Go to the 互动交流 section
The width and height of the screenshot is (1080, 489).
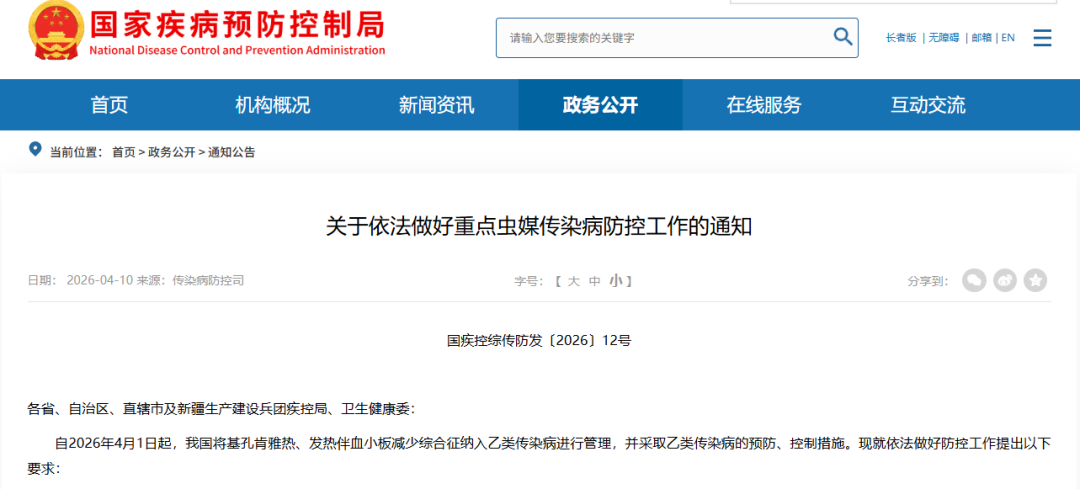(x=928, y=105)
